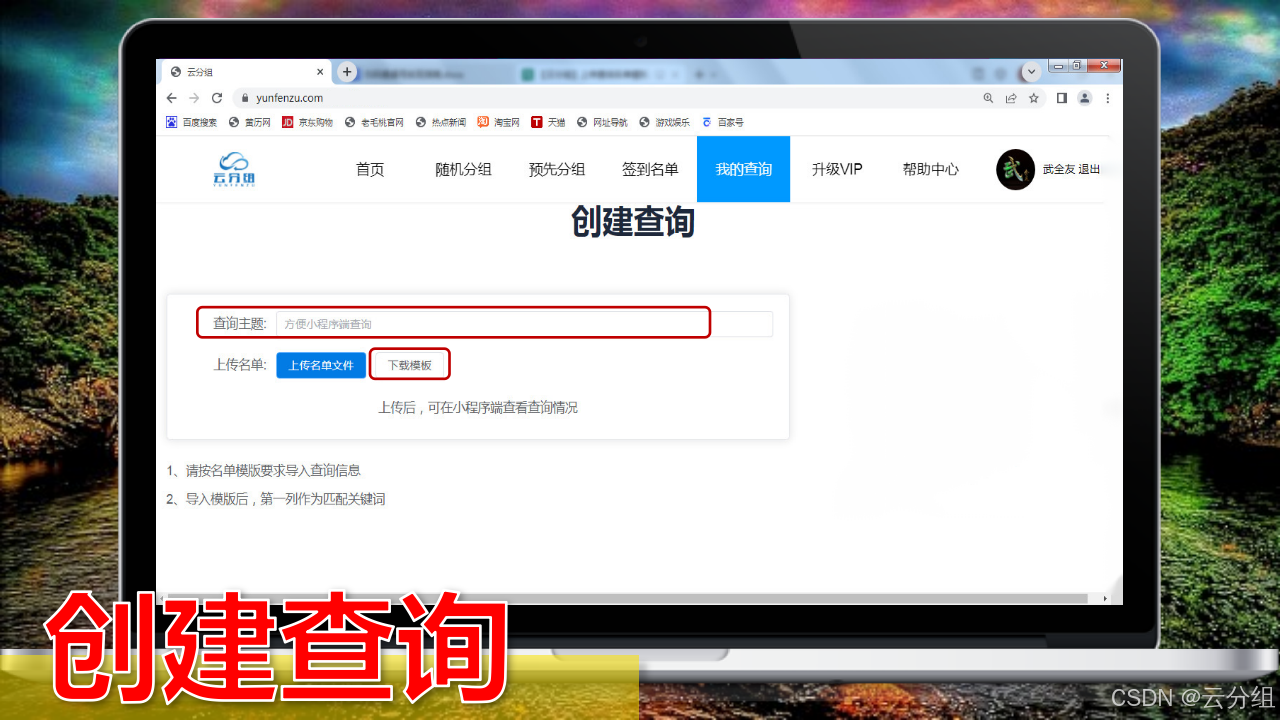Open a new tab with plus button
This screenshot has height=720, width=1280.
point(347,72)
